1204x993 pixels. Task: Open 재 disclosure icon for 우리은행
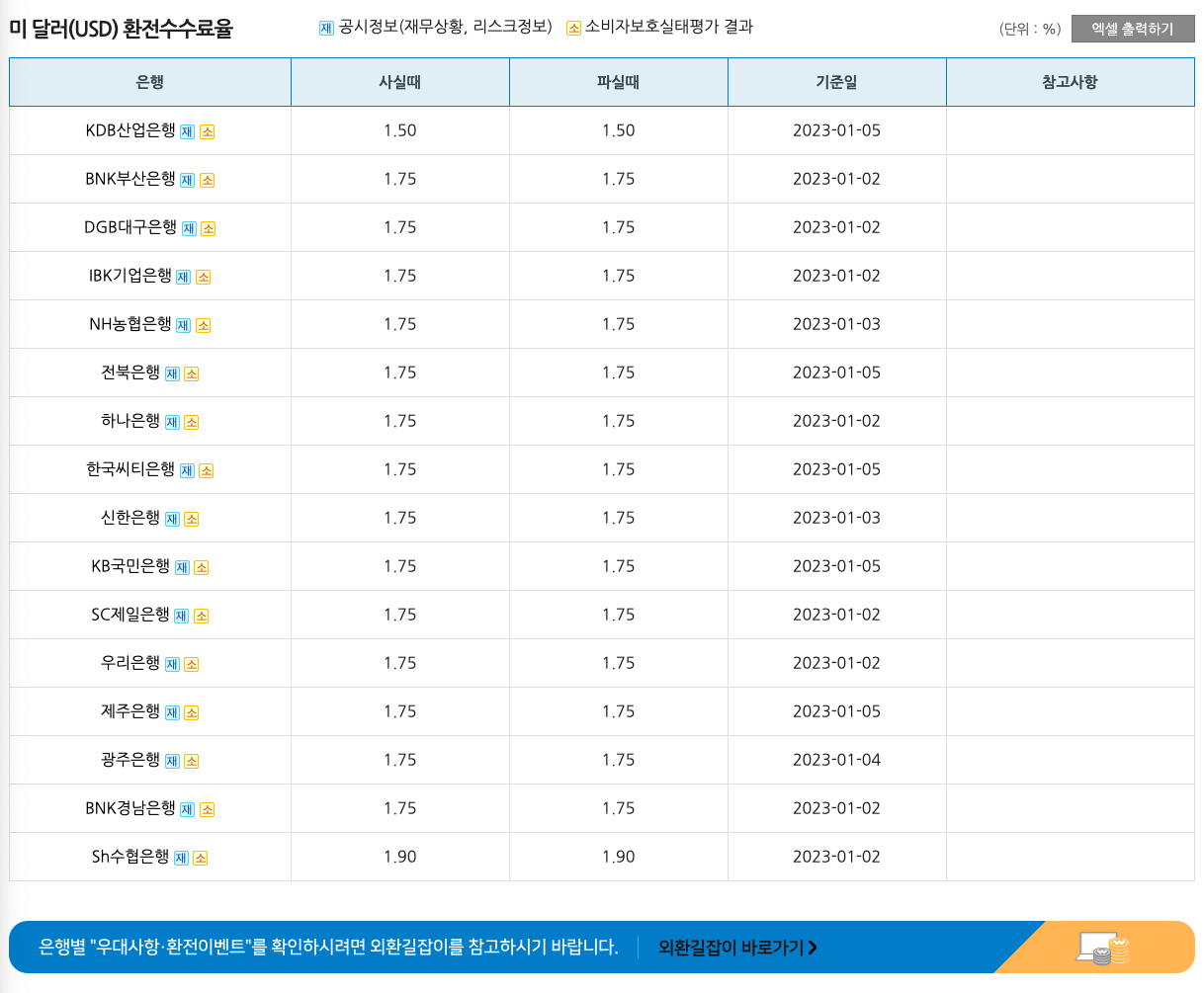(x=172, y=664)
